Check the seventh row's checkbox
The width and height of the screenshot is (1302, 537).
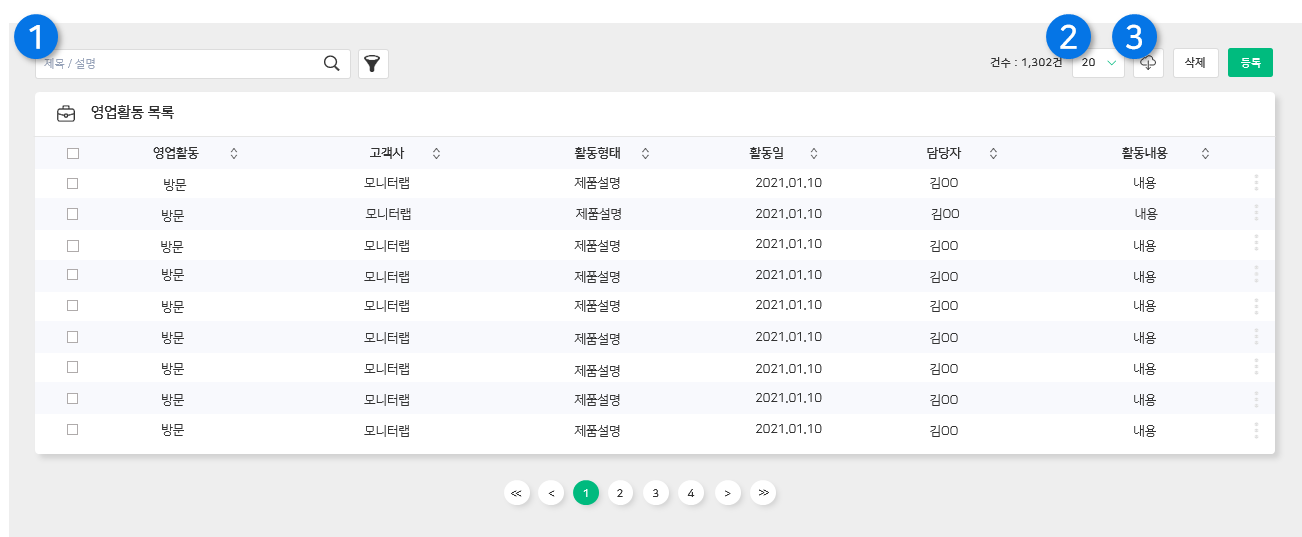(72, 367)
